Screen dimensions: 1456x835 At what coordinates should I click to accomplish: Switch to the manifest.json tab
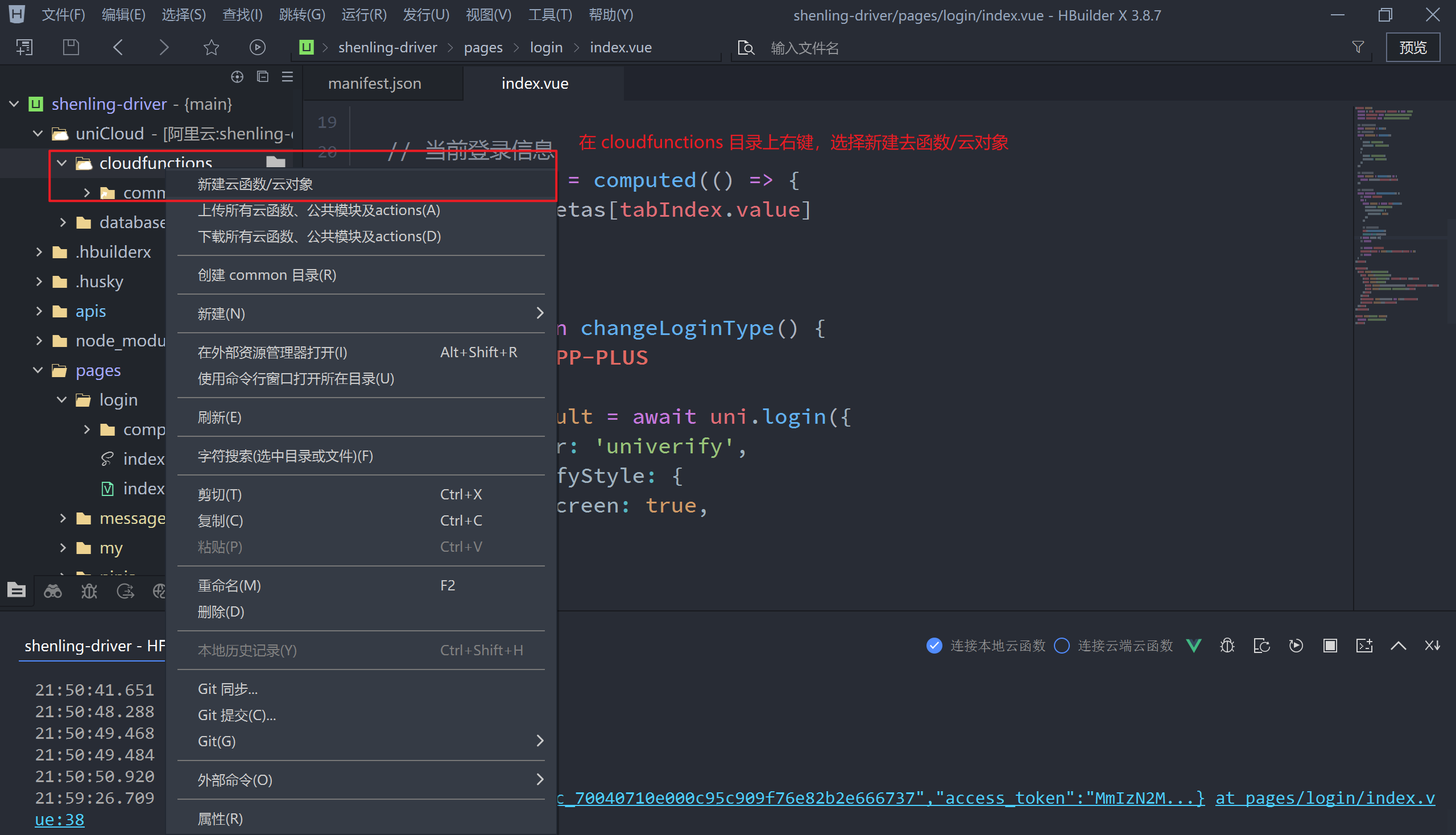click(x=374, y=84)
